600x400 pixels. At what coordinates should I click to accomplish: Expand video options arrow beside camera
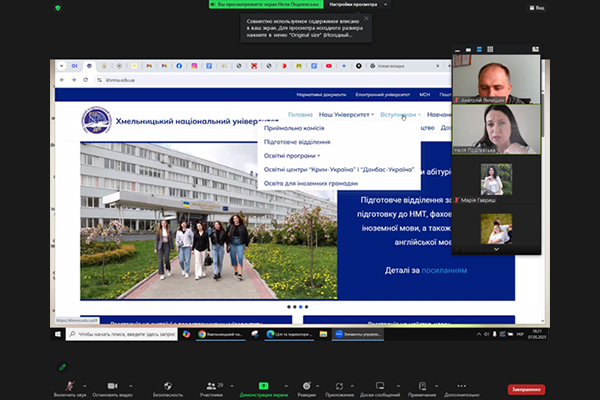(131, 386)
